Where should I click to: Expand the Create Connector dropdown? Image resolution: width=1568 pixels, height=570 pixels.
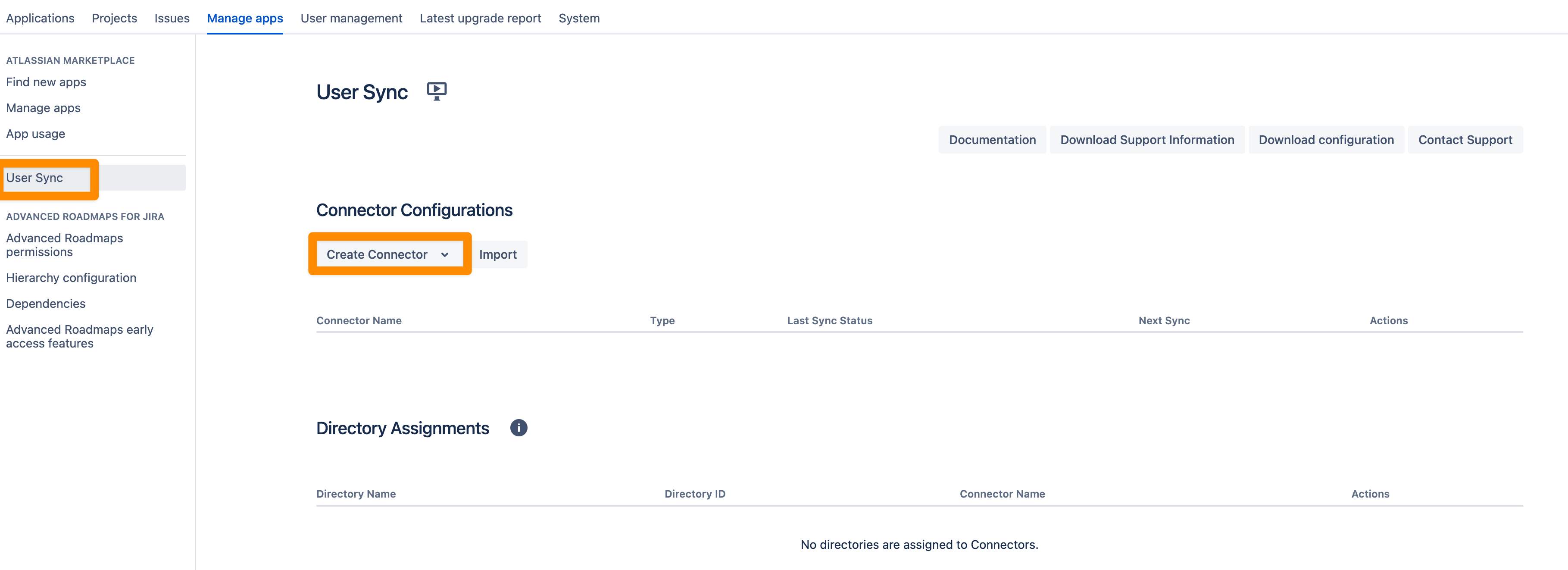(x=390, y=254)
